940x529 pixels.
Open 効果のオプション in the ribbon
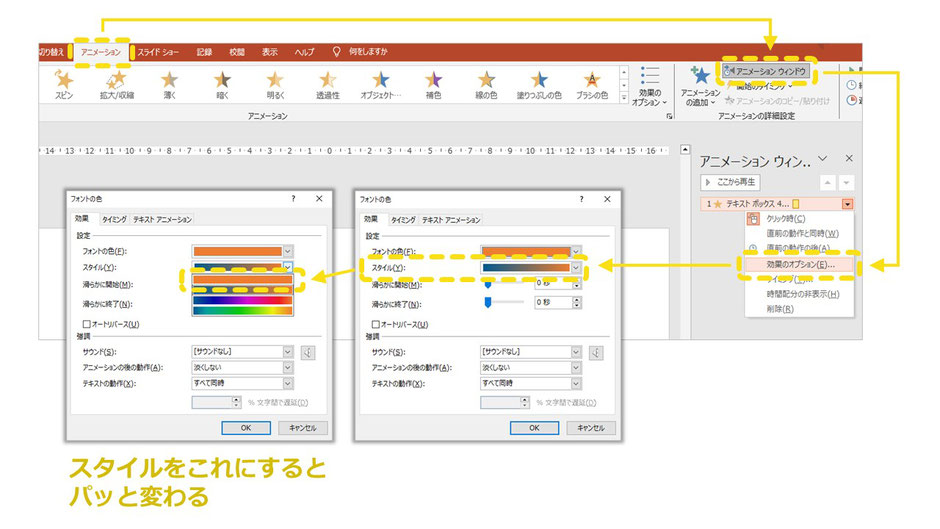coord(649,86)
